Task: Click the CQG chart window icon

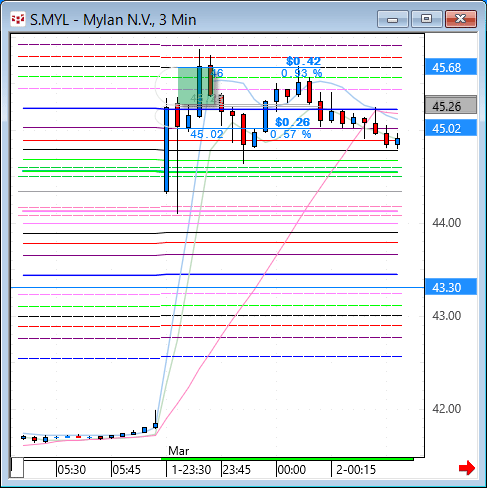Action: pyautogui.click(x=18, y=19)
